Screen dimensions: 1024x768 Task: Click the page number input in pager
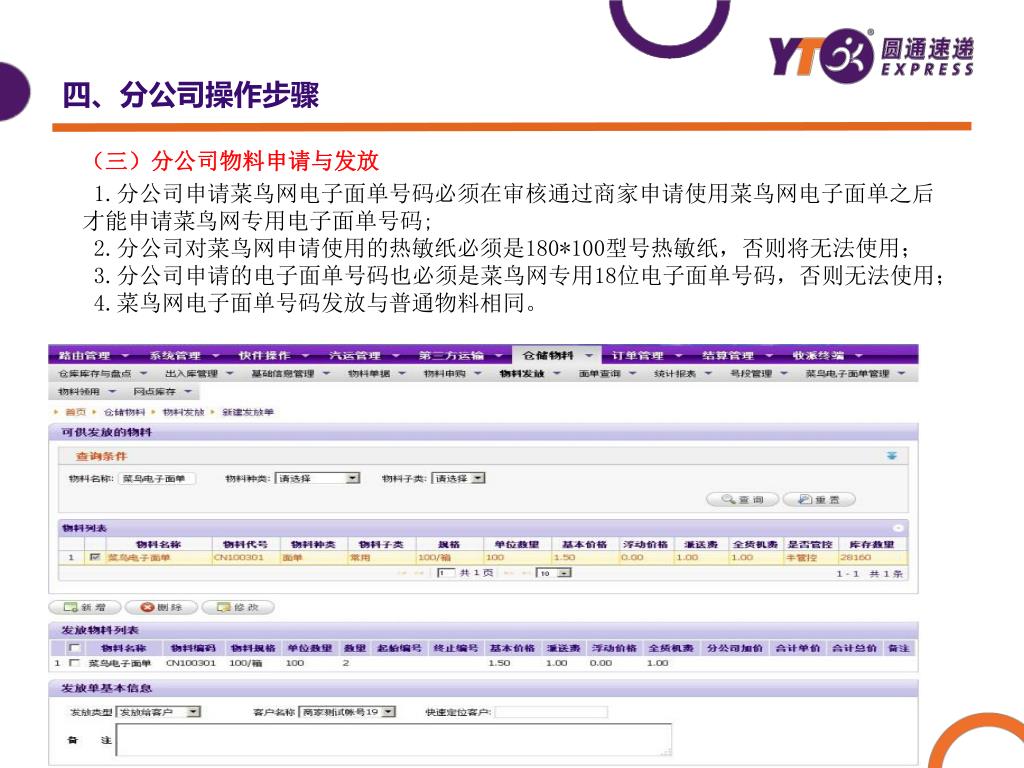tap(446, 573)
